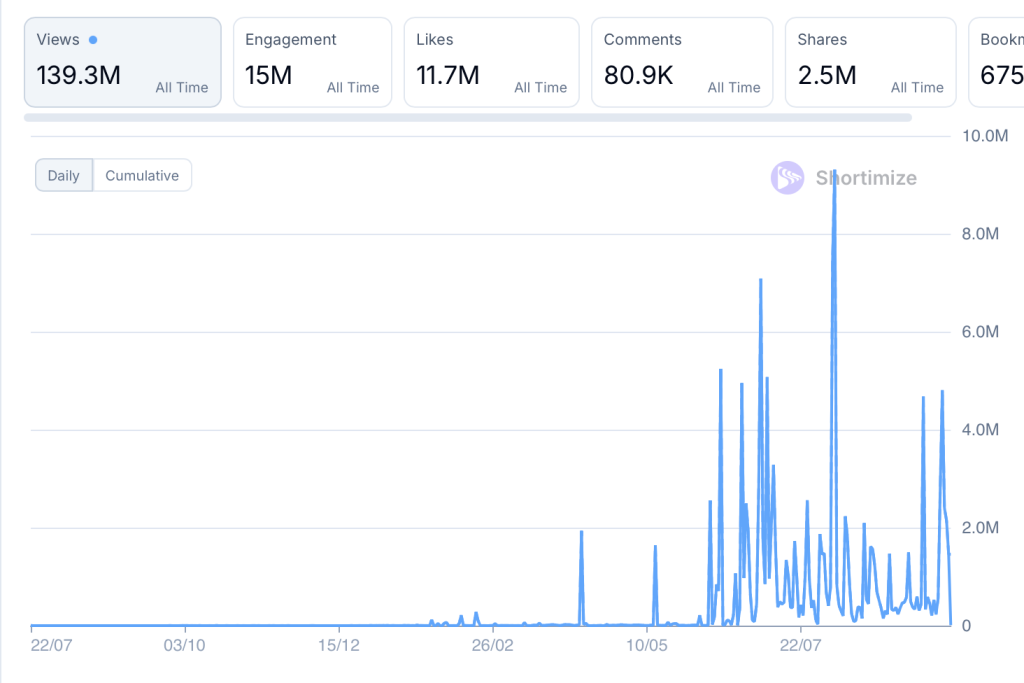Screen dimensions: 1024x683
Task: Click the 10.0M y-axis label
Action: click(x=983, y=136)
